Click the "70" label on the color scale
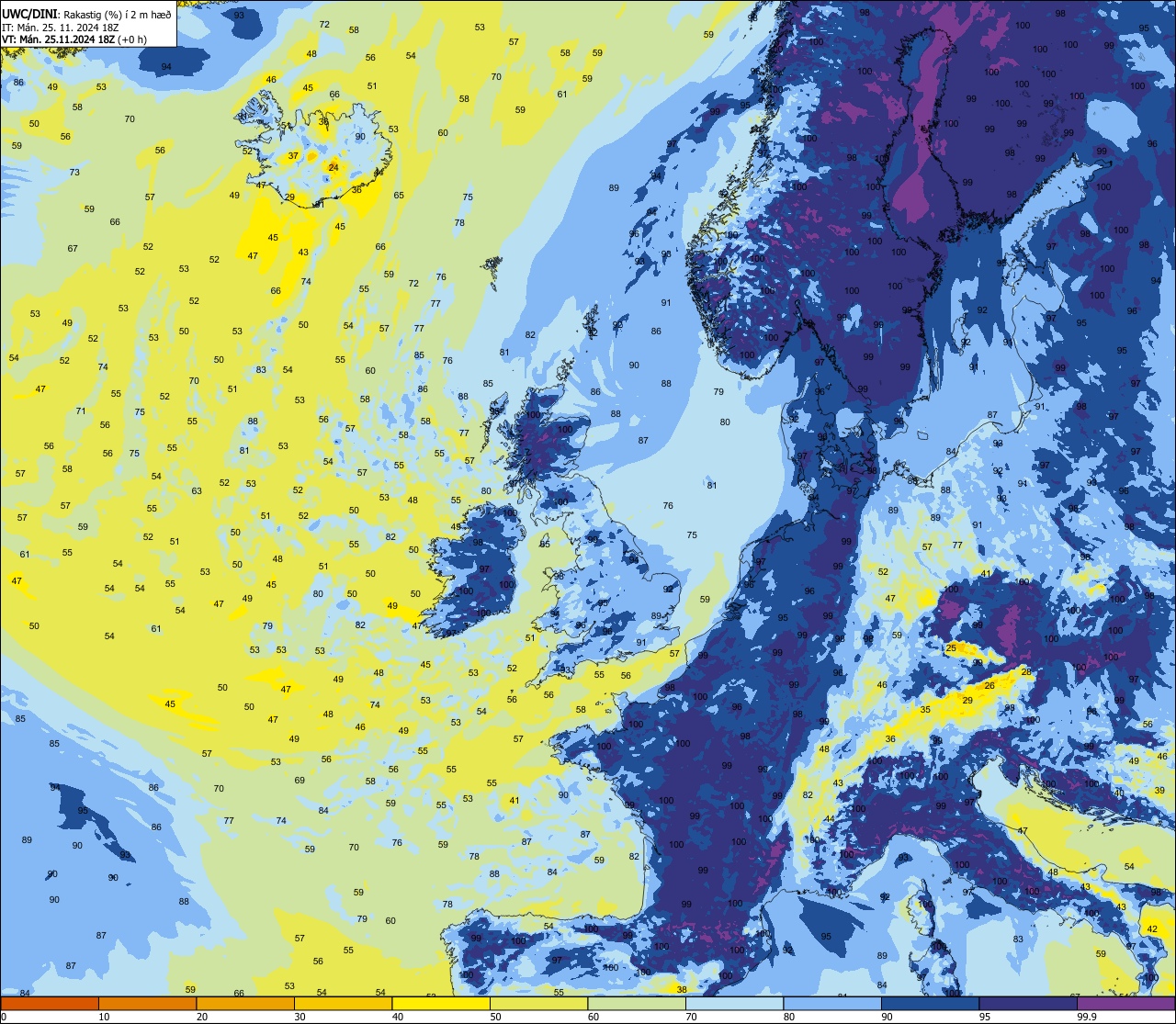Viewport: 1176px width, 1024px height. (692, 1017)
